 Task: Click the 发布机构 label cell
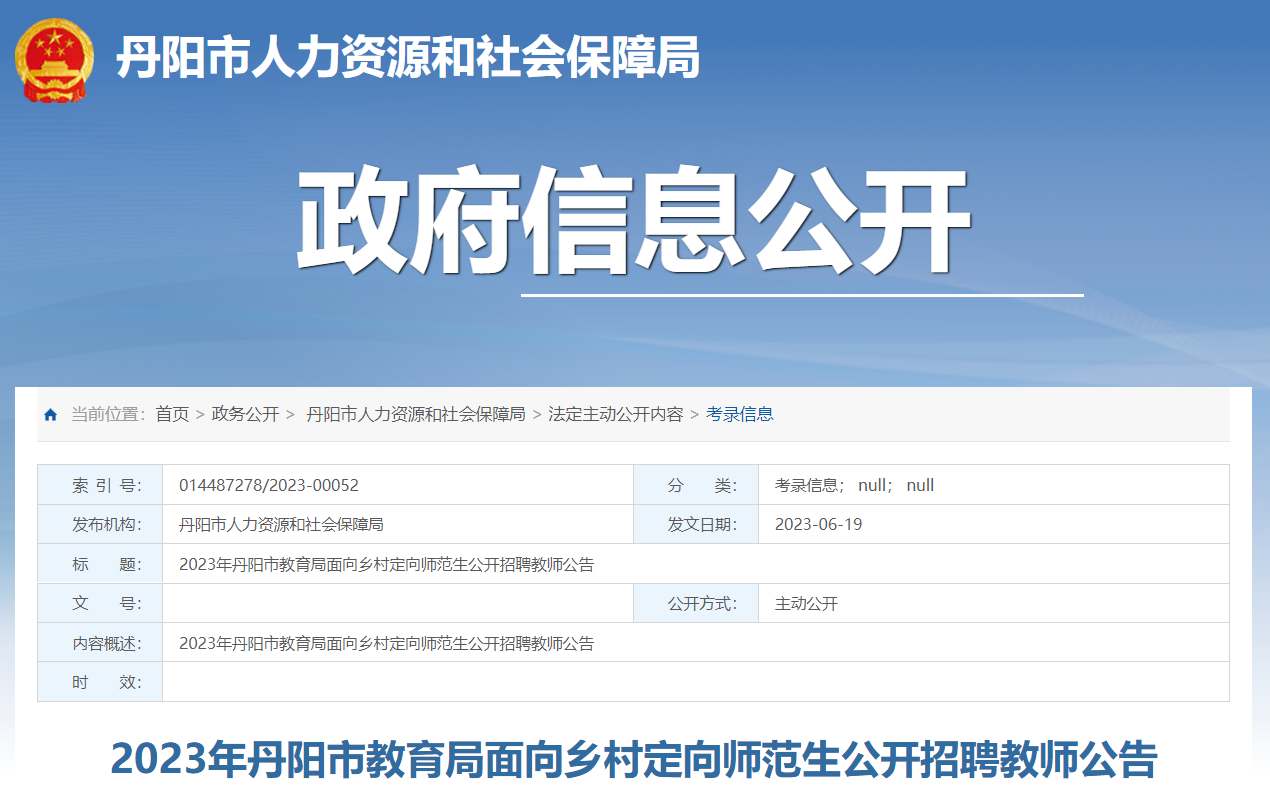pyautogui.click(x=100, y=524)
